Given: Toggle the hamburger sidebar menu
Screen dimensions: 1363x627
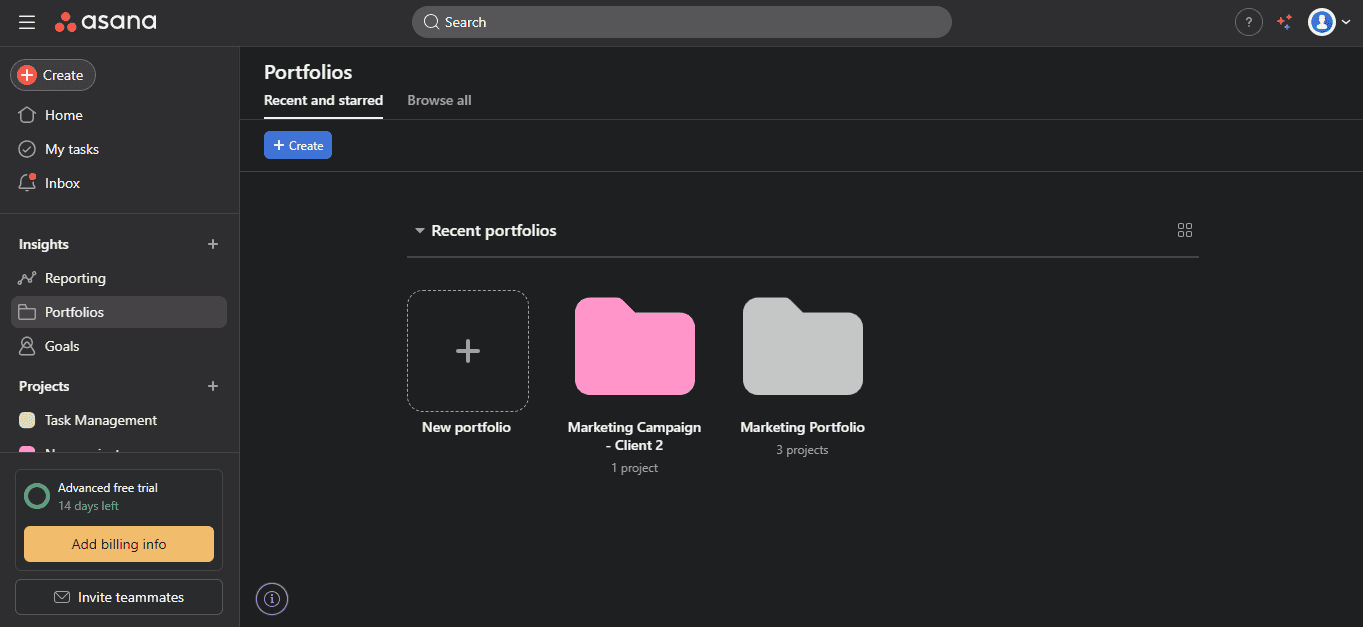Looking at the screenshot, I should point(27,22).
